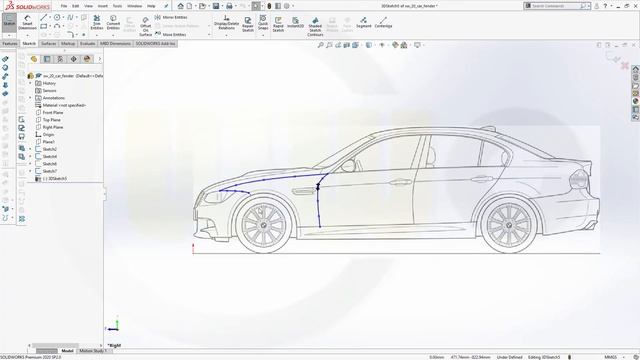
Task: Open the File menu
Action: click(x=64, y=6)
